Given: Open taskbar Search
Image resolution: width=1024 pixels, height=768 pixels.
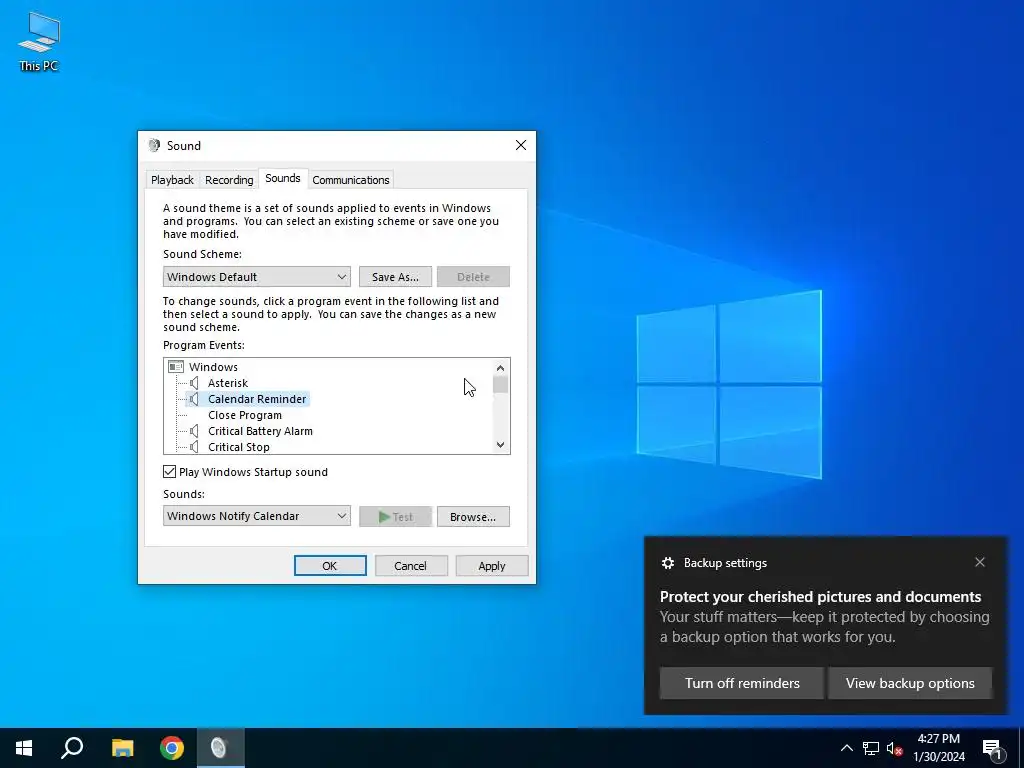Looking at the screenshot, I should [x=72, y=748].
